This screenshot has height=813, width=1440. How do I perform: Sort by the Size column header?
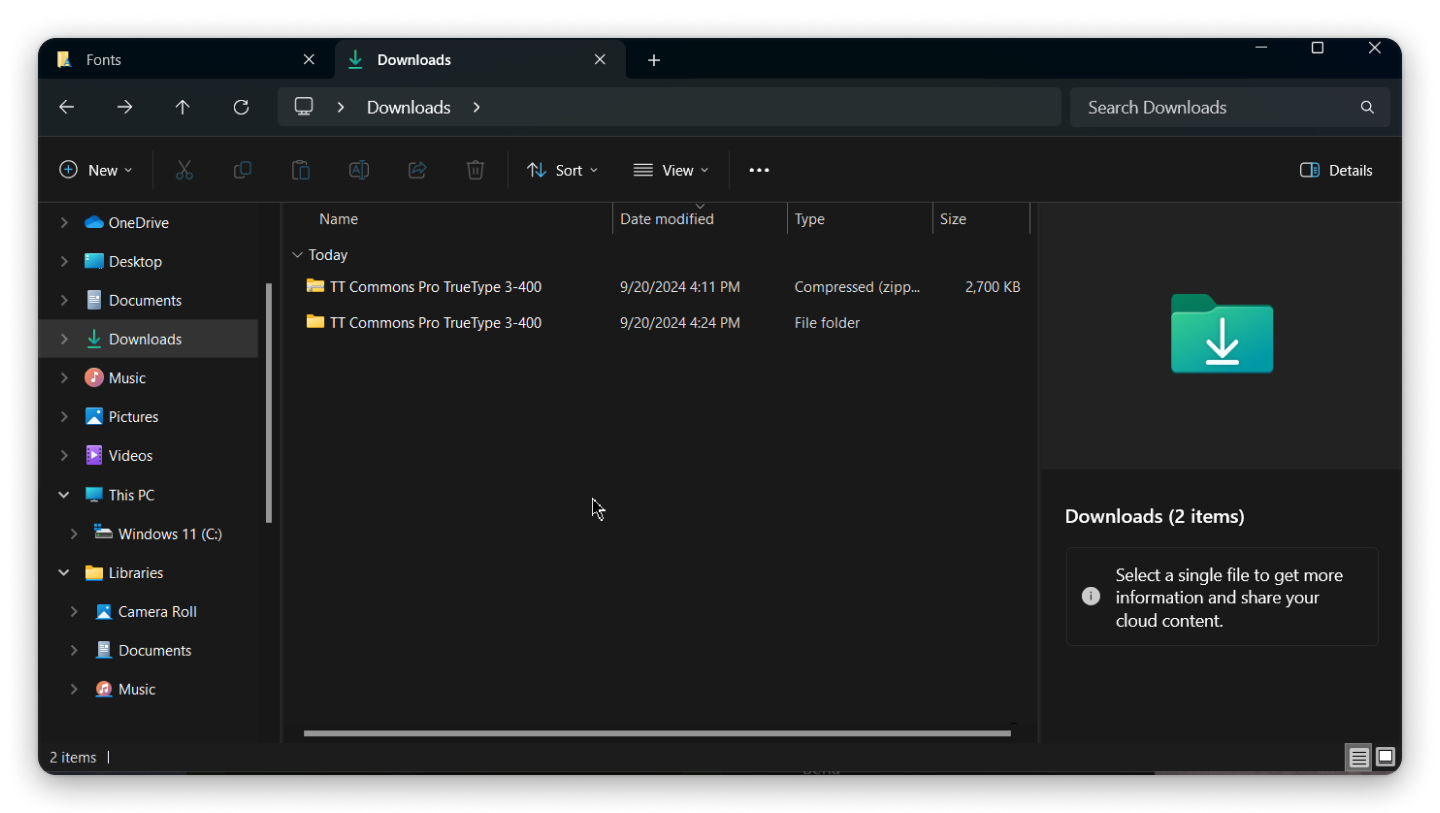953,219
